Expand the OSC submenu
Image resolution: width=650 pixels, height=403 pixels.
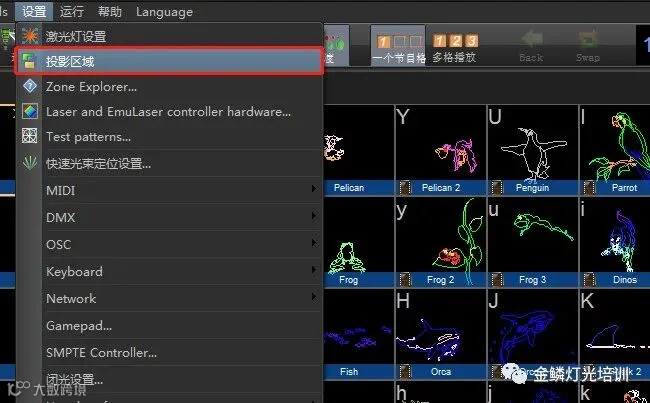(169, 244)
